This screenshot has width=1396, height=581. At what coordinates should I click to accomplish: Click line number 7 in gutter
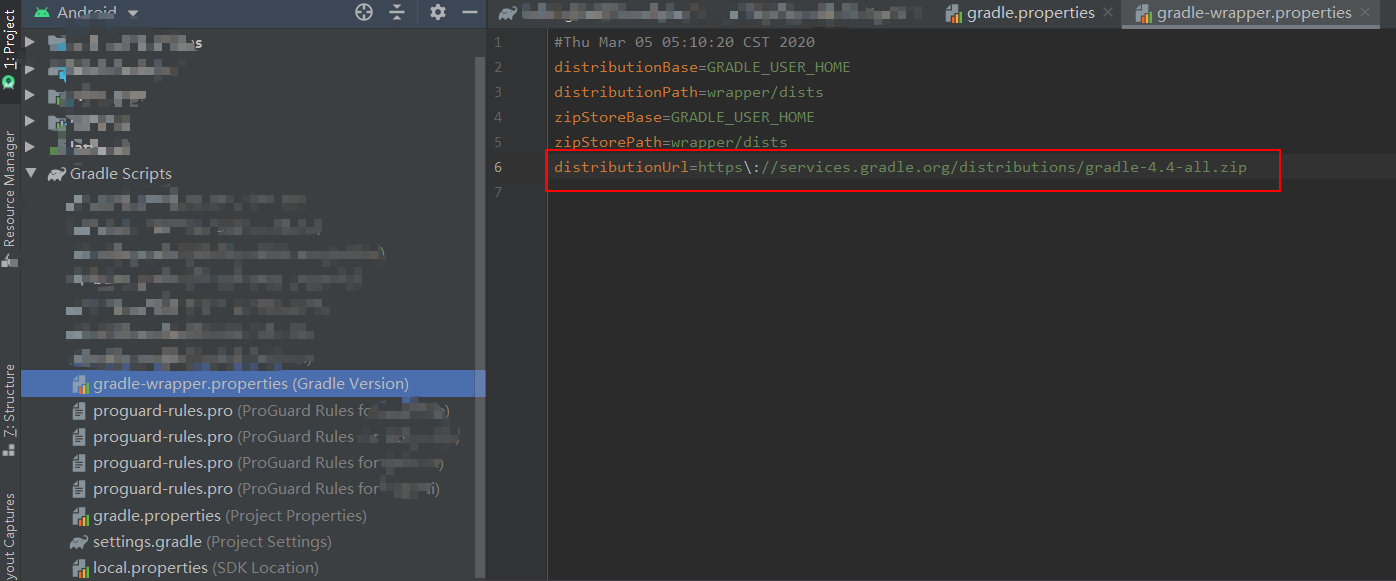tap(499, 192)
